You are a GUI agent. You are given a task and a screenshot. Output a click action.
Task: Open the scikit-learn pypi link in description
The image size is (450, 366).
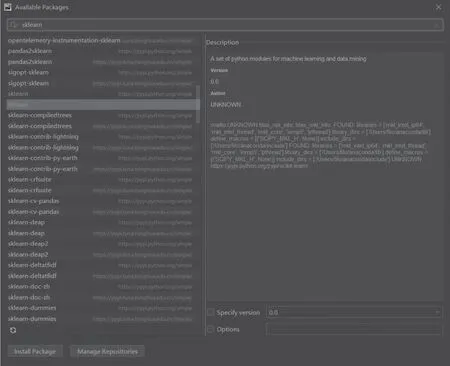259,166
